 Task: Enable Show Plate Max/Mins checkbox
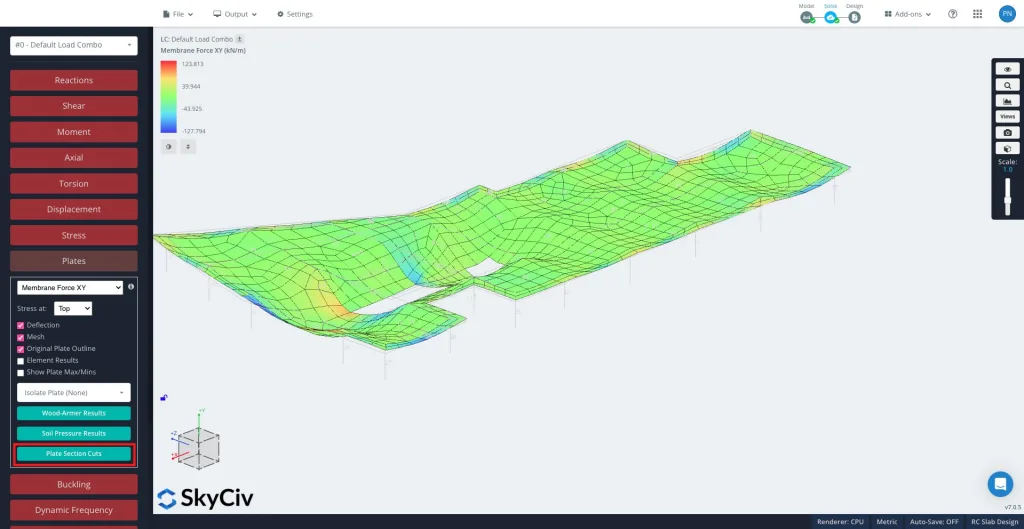coord(21,372)
